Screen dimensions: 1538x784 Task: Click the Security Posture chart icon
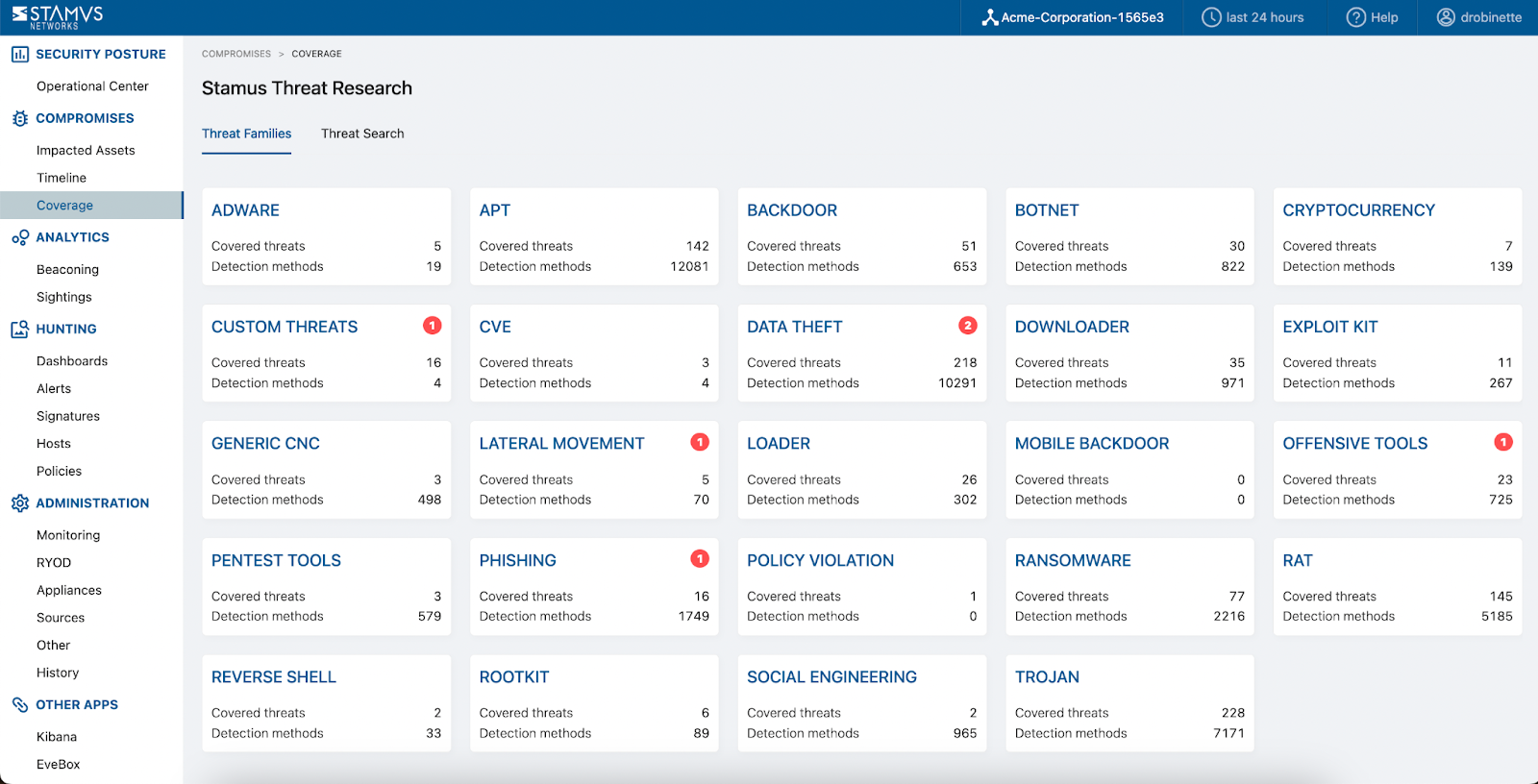pos(20,55)
